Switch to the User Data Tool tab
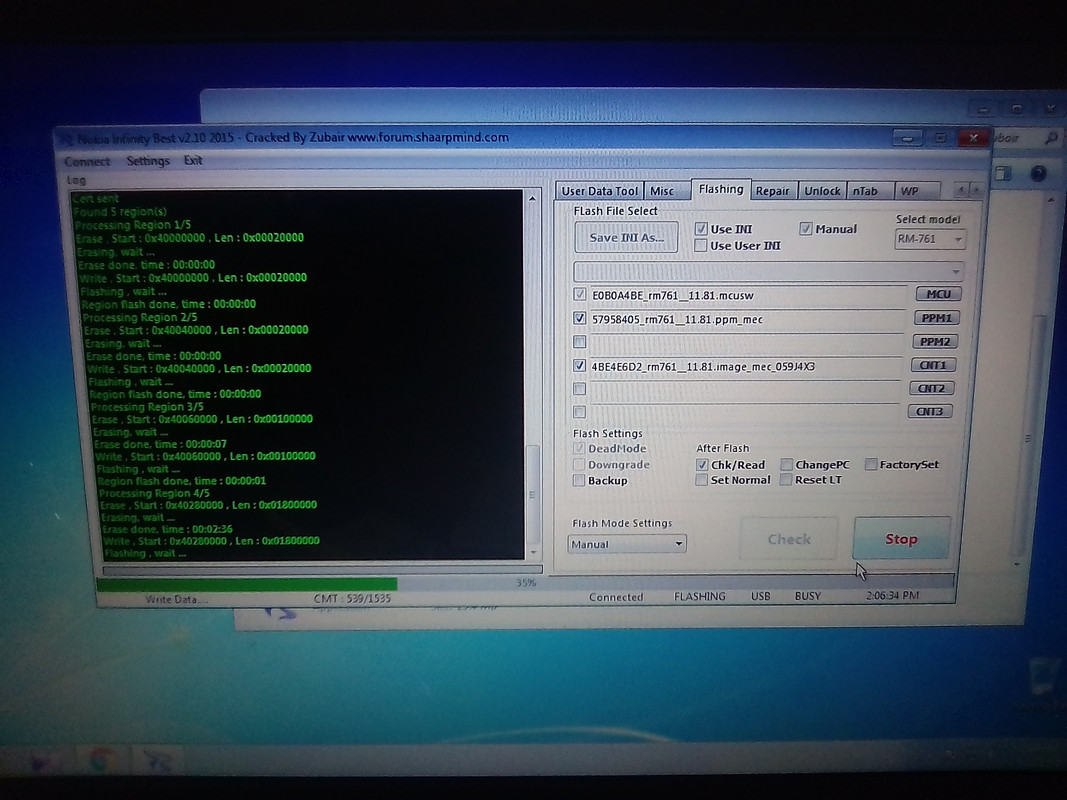 point(600,191)
